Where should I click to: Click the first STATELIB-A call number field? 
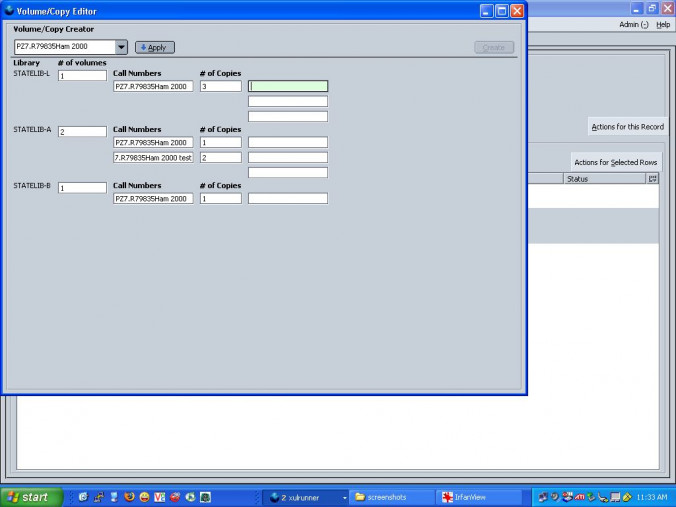tap(153, 142)
